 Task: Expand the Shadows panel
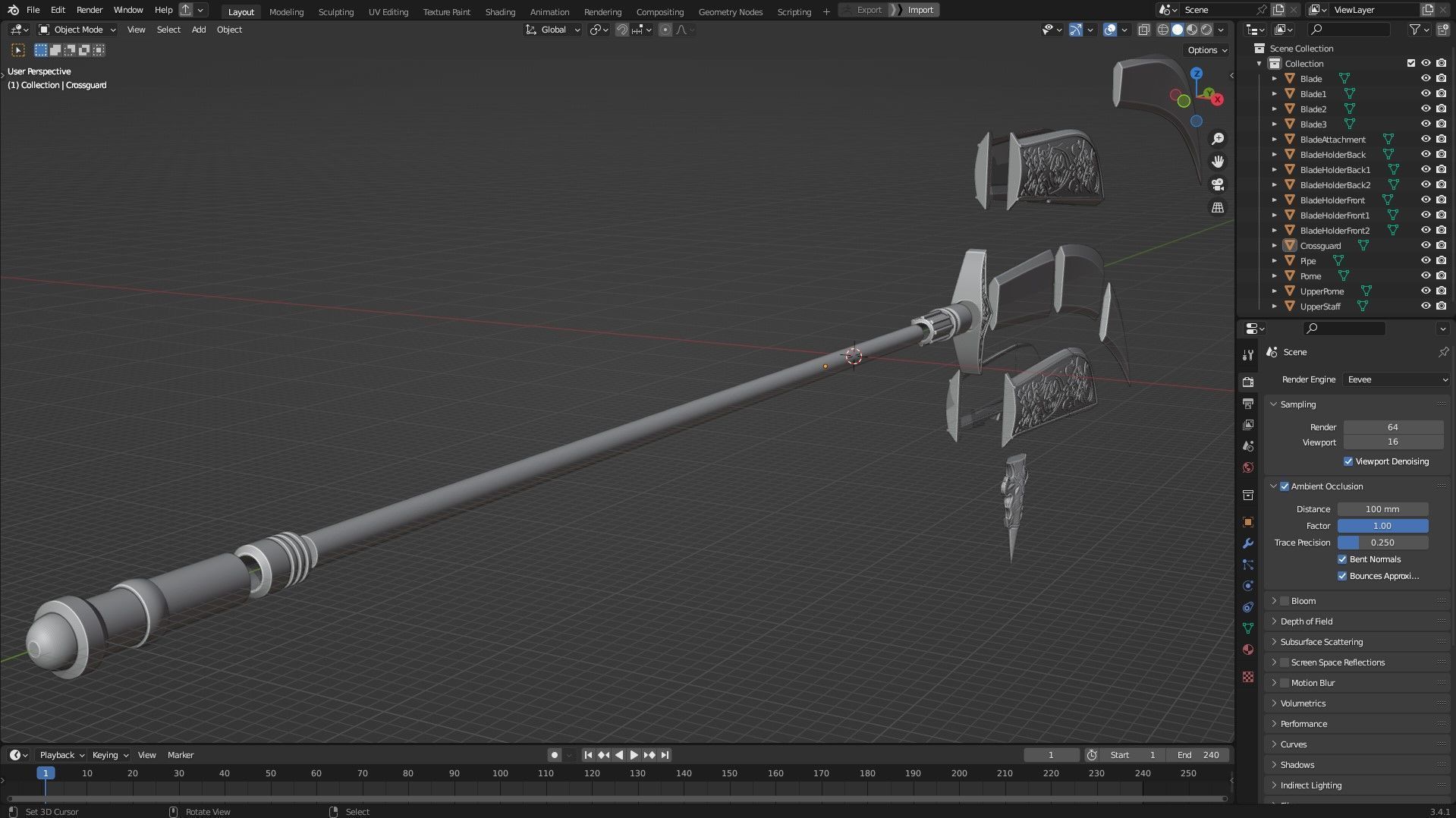click(1274, 765)
